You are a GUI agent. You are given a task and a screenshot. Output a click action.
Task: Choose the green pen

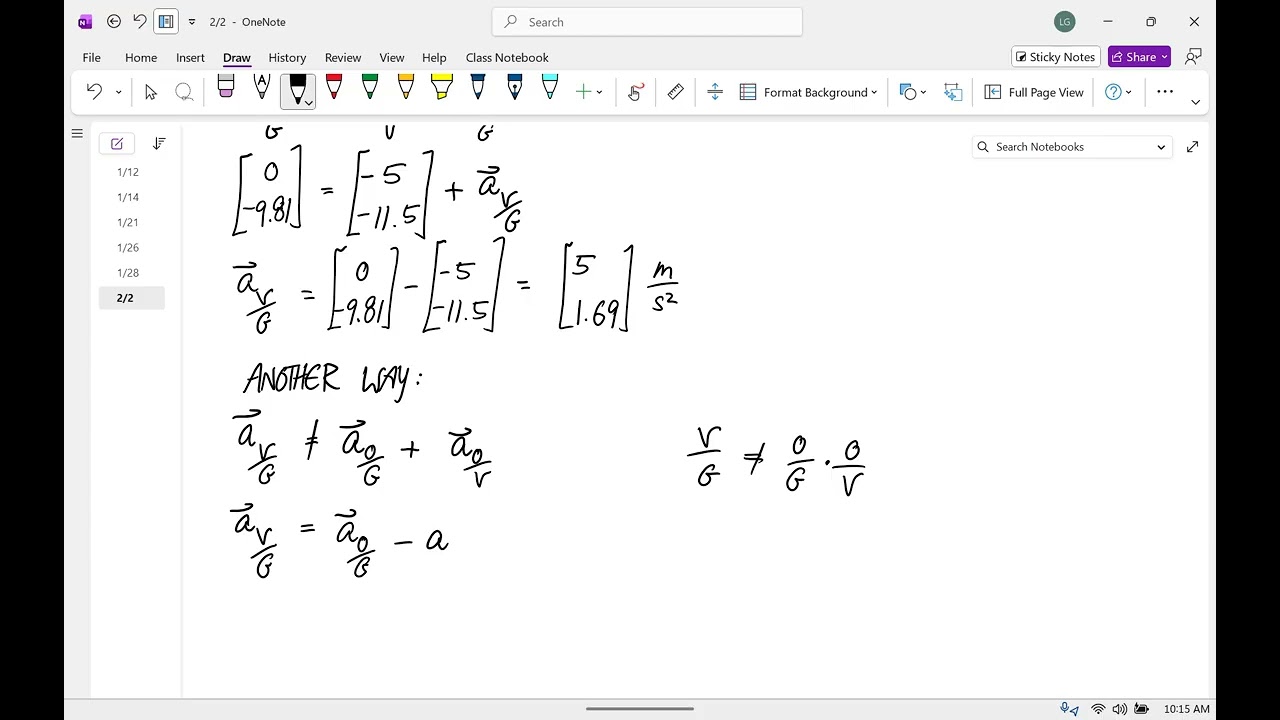click(370, 87)
